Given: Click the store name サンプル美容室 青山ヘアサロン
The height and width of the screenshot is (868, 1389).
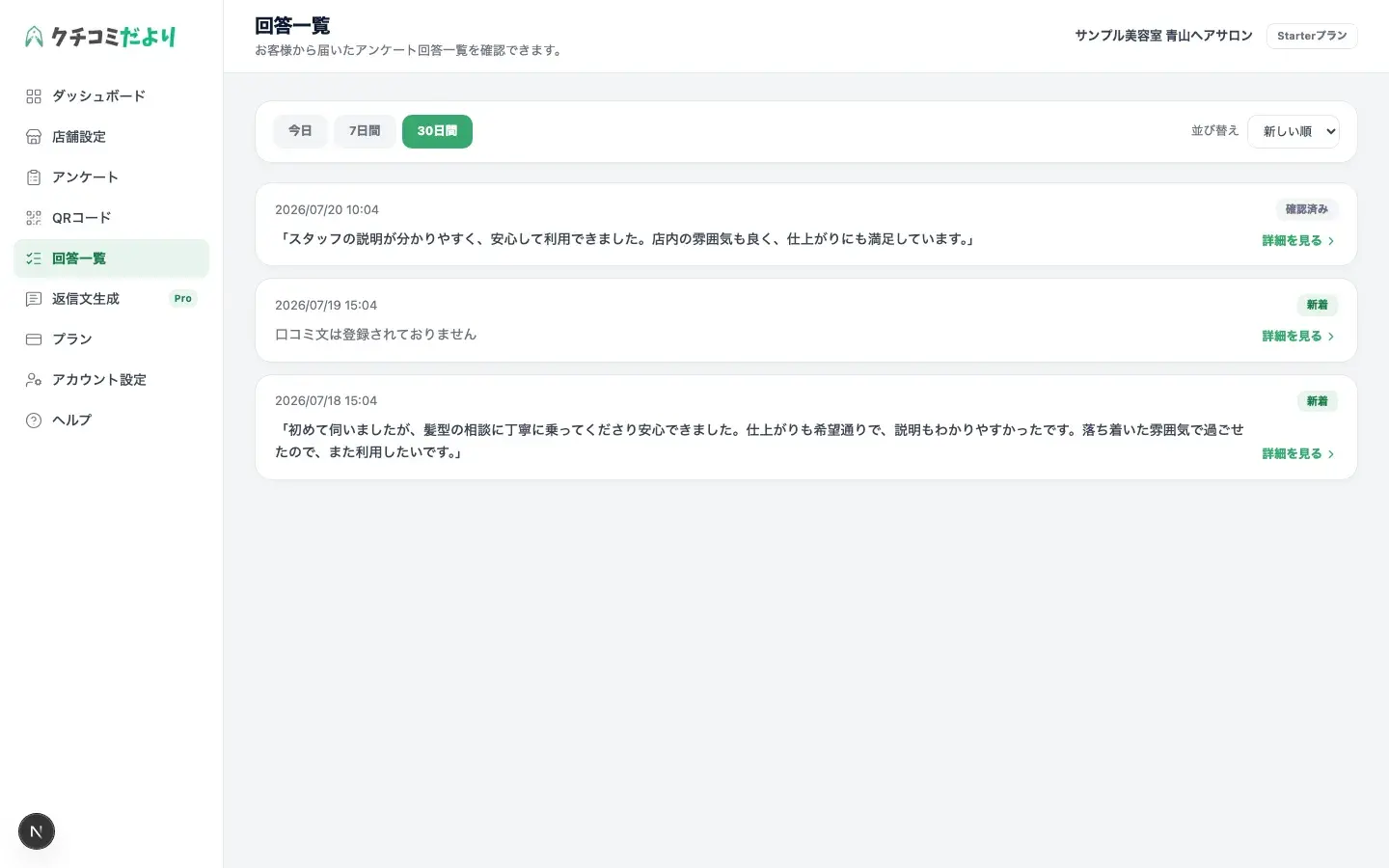Looking at the screenshot, I should pos(1163,36).
